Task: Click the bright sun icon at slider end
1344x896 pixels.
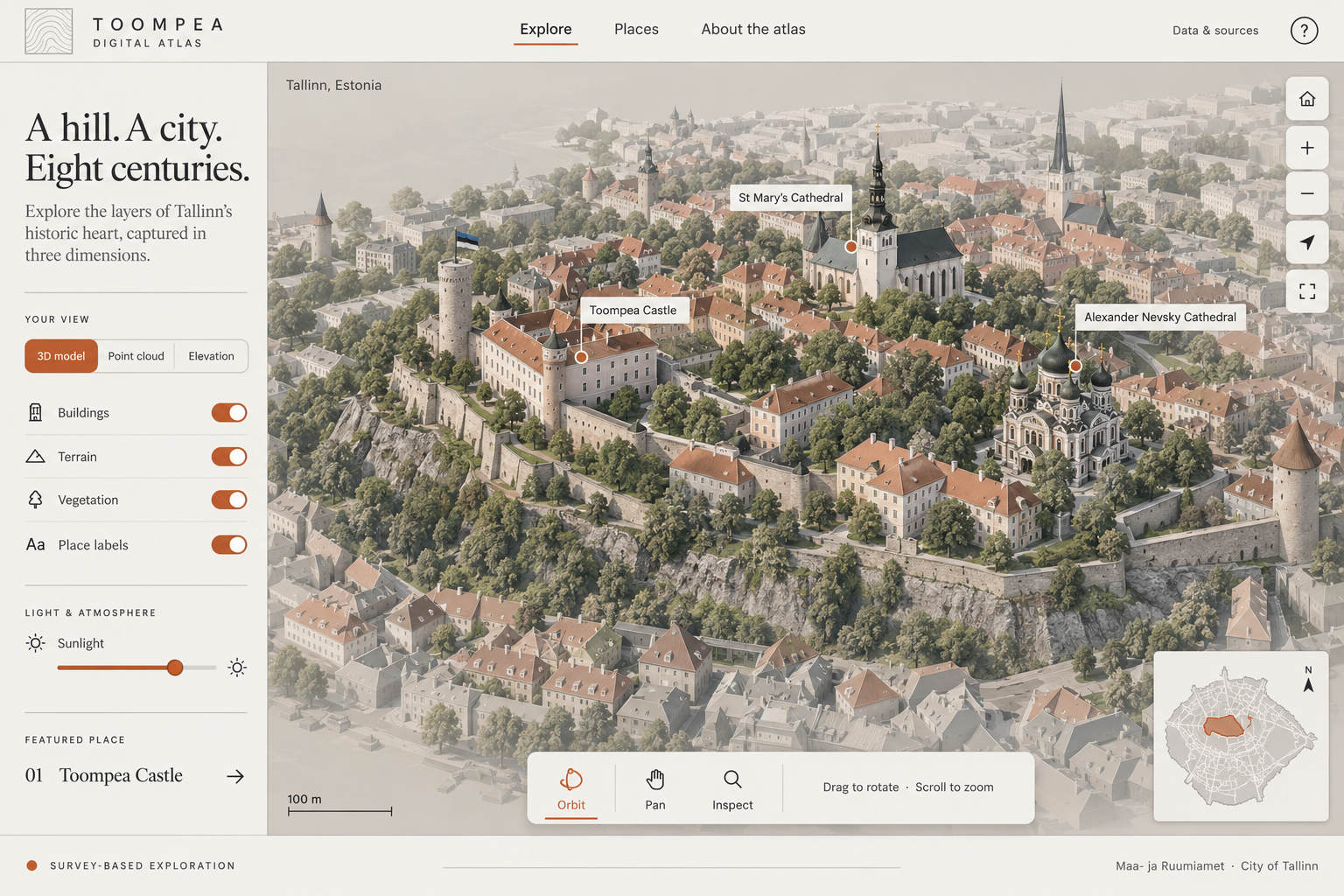Action: (237, 668)
